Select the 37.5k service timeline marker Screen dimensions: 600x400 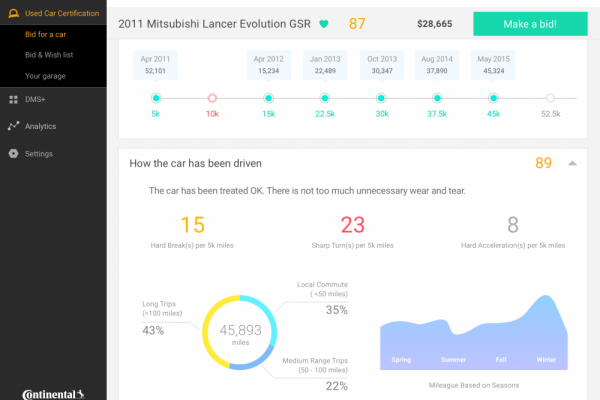(437, 98)
